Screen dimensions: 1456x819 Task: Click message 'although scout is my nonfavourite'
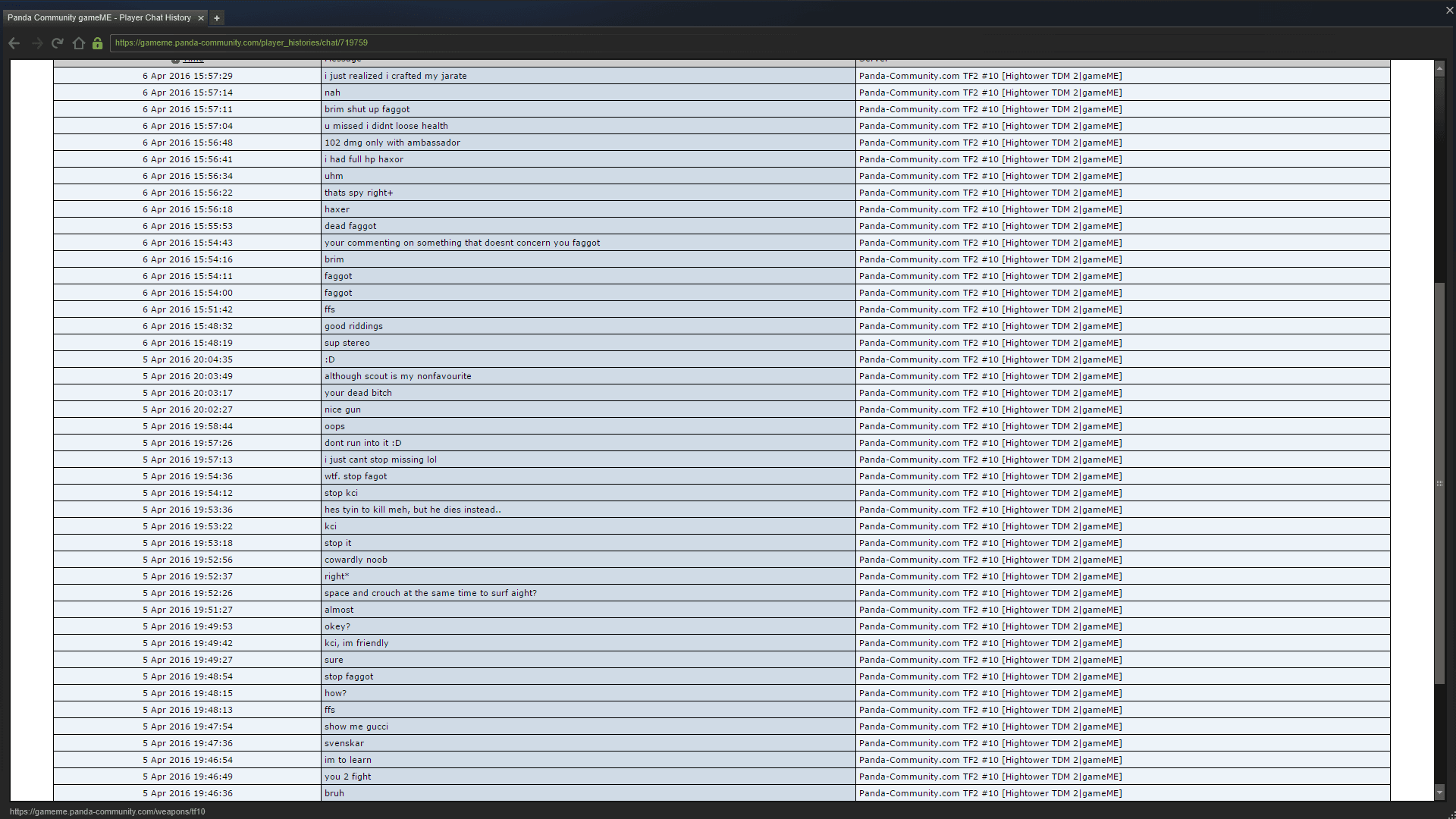[397, 376]
